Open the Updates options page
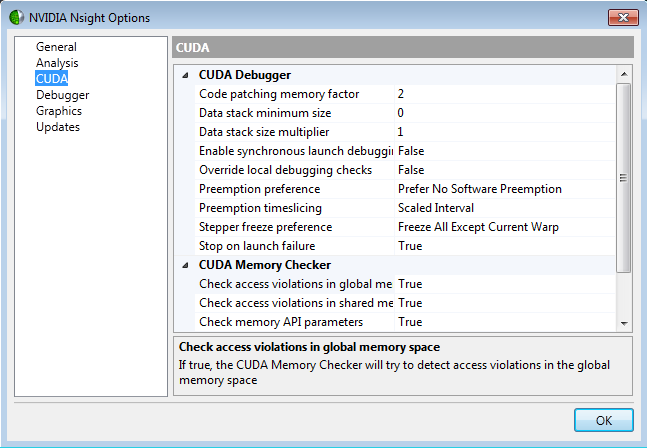Image resolution: width=647 pixels, height=448 pixels. pos(58,127)
